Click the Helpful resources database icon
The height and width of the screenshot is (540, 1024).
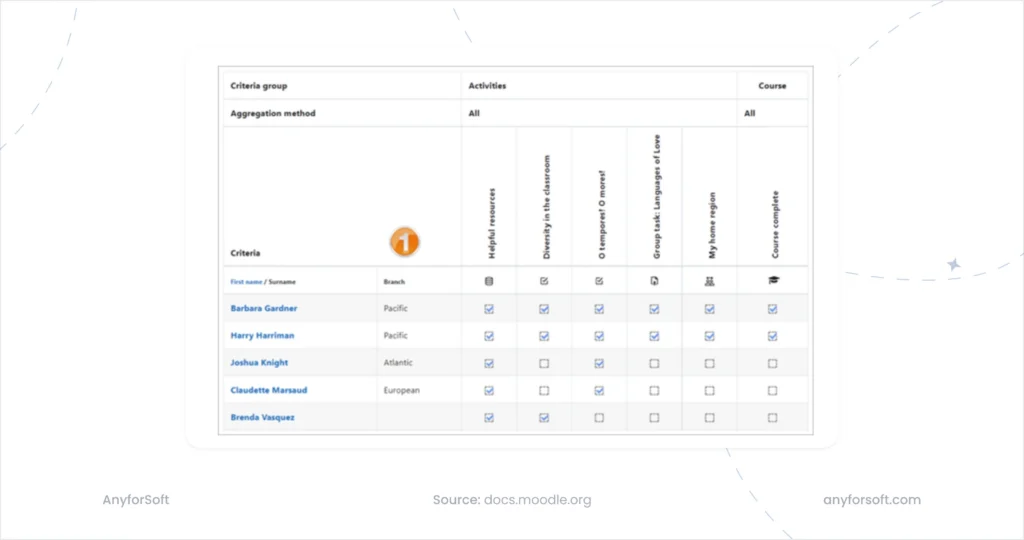point(489,282)
